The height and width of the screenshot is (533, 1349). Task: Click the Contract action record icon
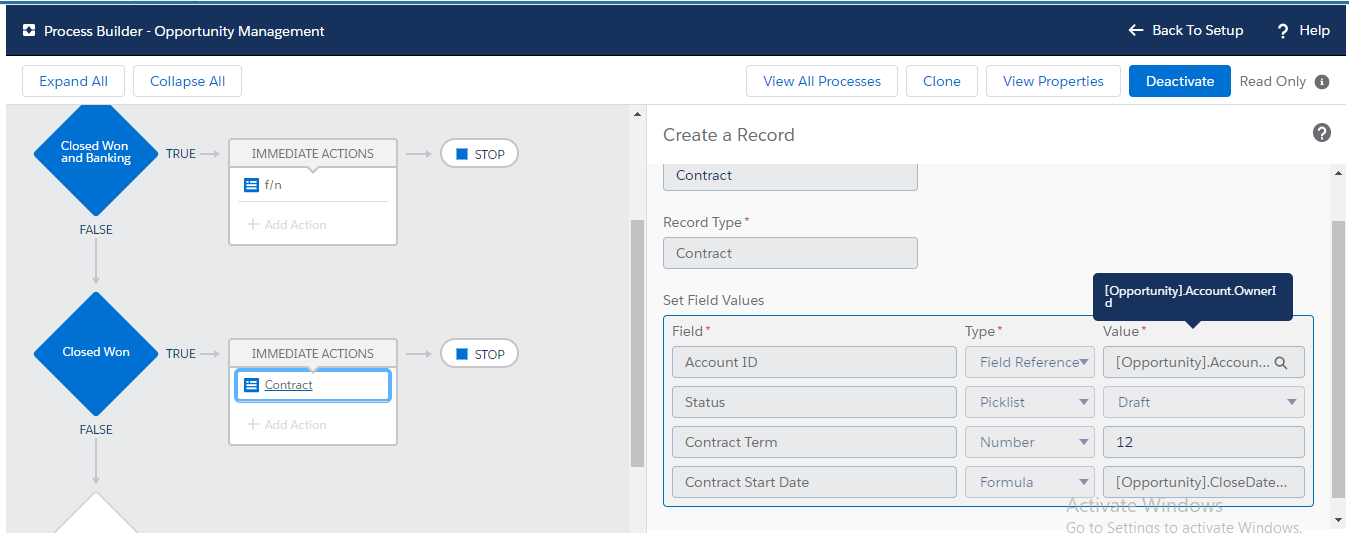tap(251, 385)
